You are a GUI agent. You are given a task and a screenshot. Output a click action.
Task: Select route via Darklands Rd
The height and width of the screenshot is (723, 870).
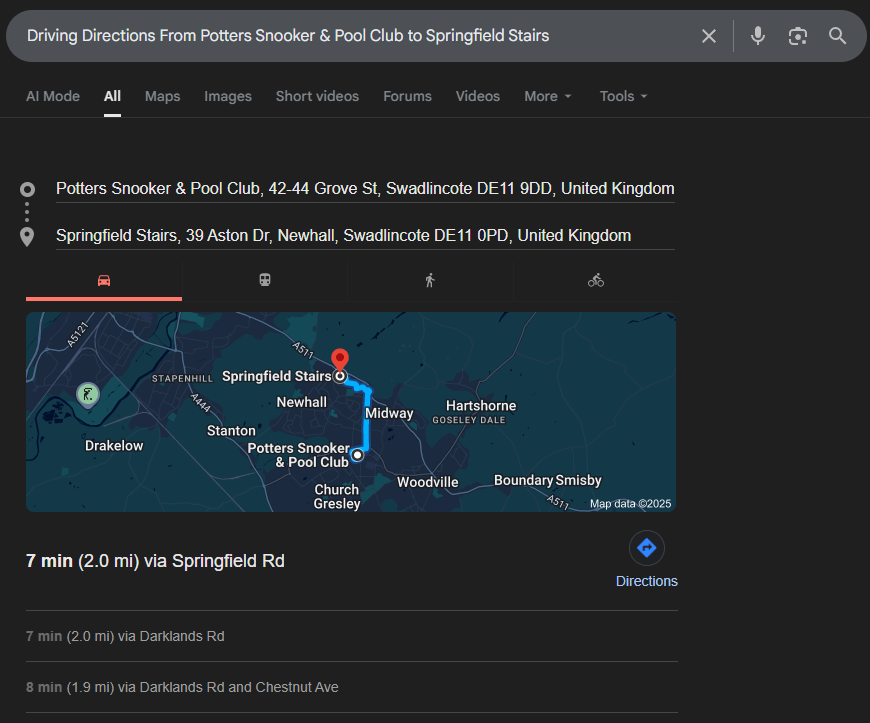click(x=125, y=636)
